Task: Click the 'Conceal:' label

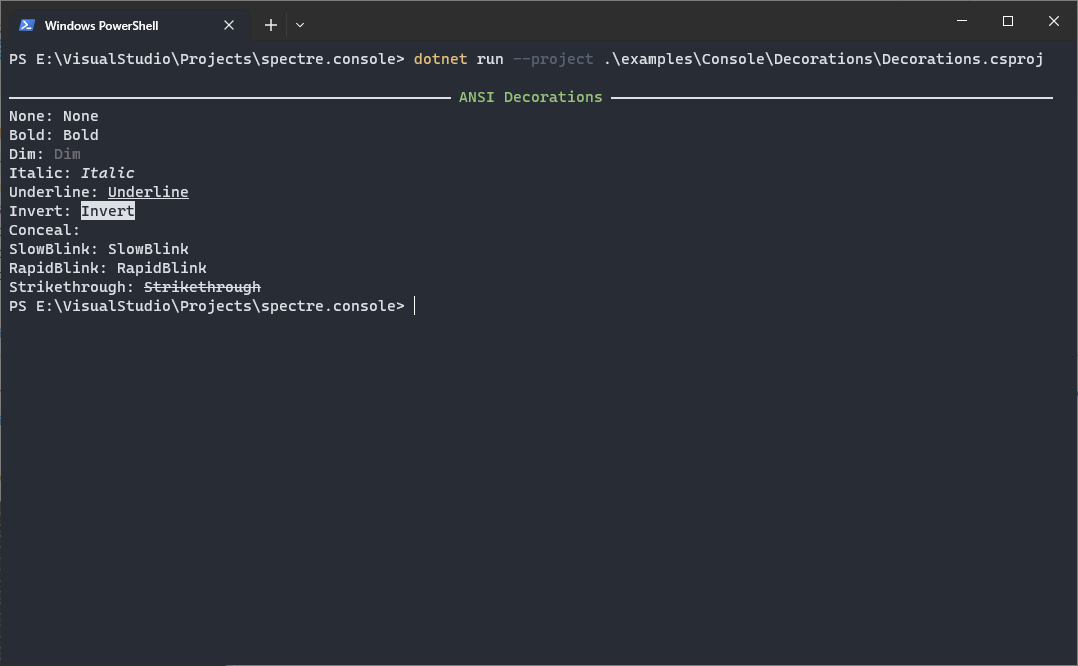Action: point(45,230)
